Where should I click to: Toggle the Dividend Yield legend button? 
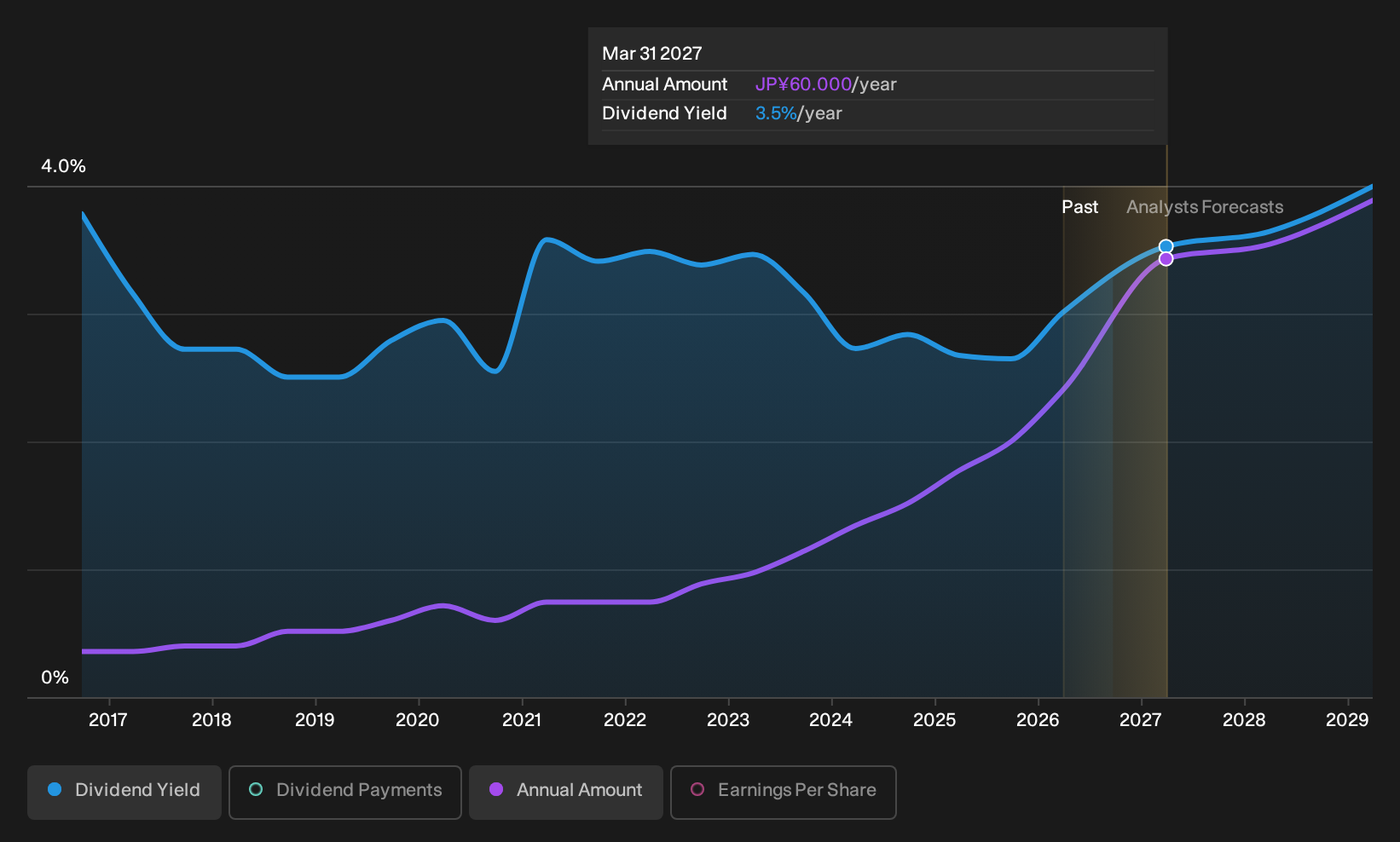point(124,793)
